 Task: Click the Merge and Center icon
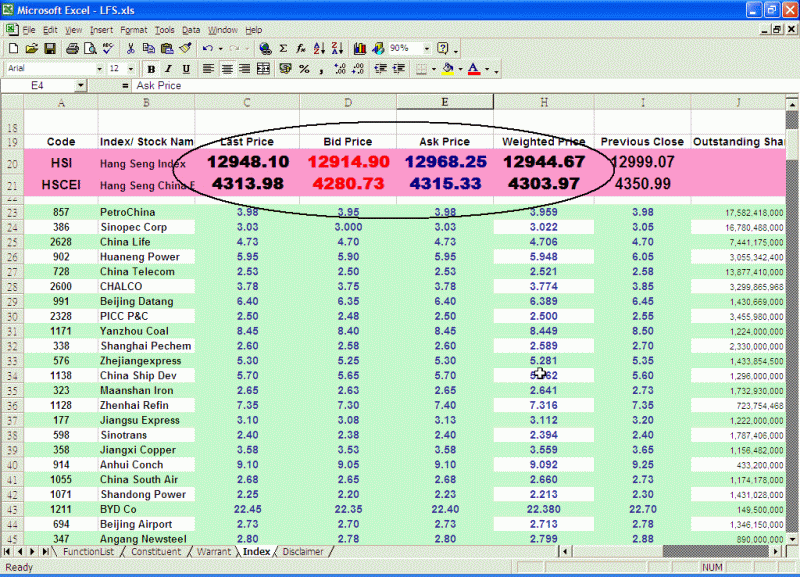[263, 69]
